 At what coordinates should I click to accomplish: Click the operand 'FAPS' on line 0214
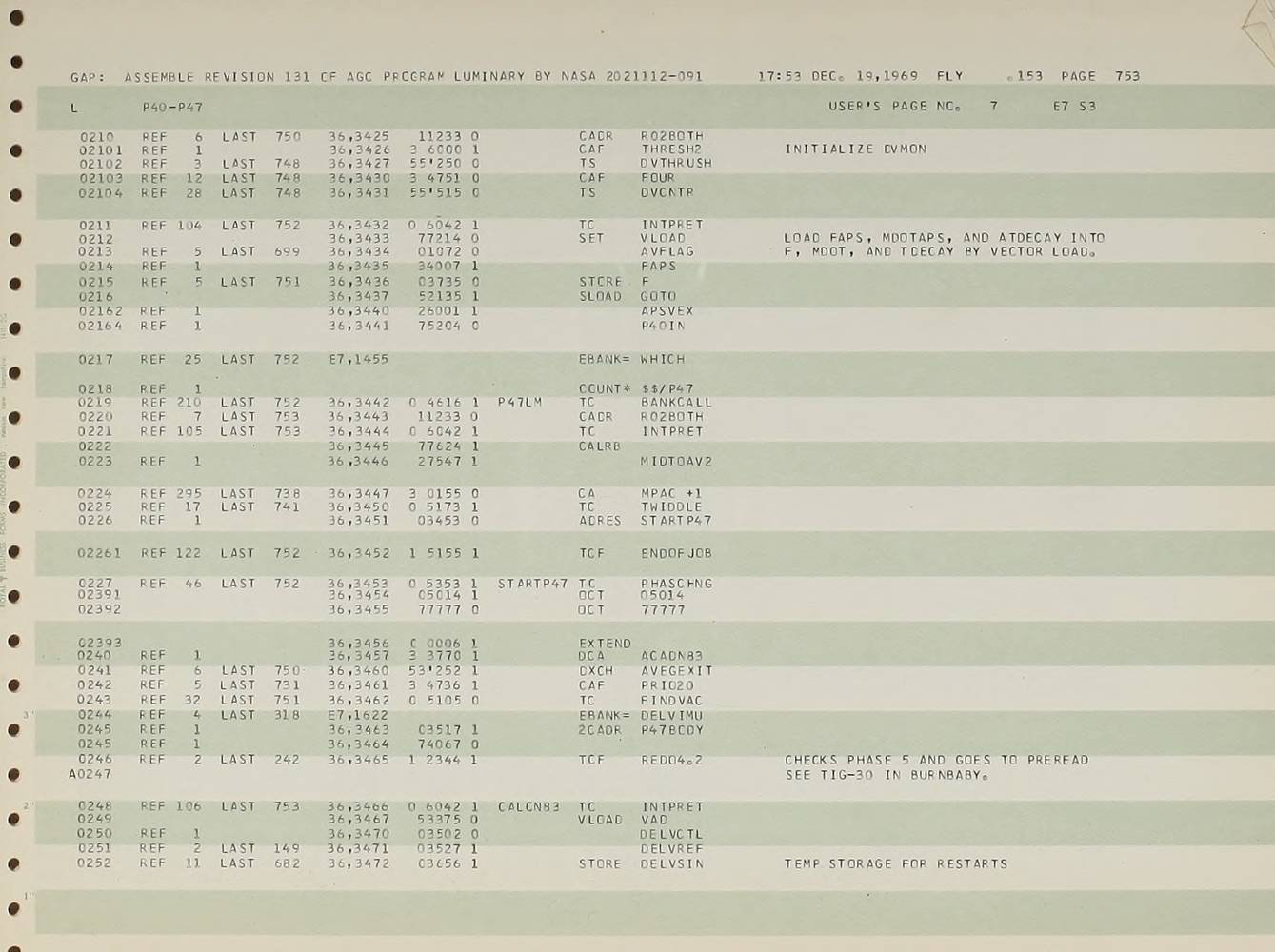coord(659,267)
